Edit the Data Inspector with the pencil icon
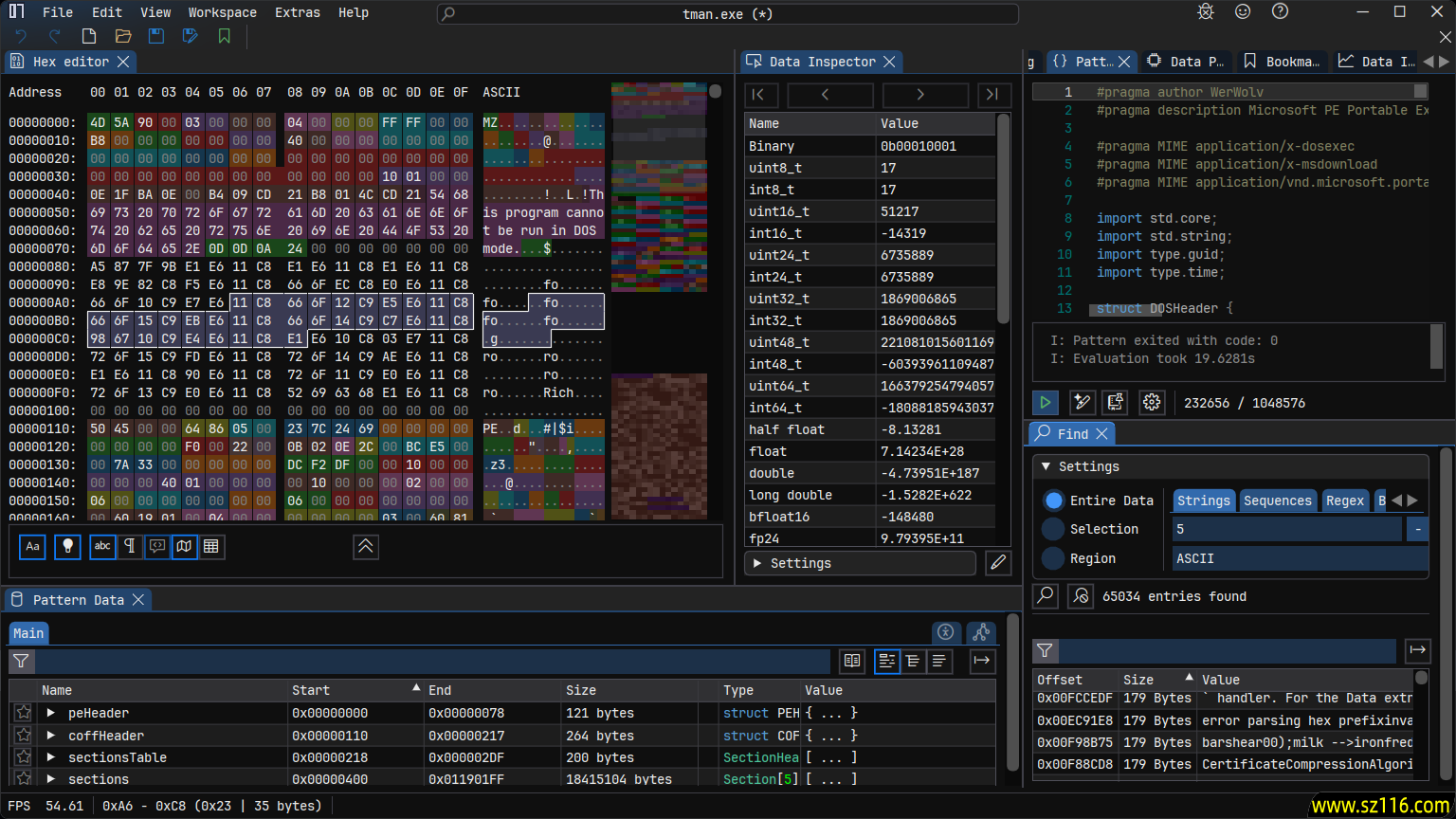 997,563
